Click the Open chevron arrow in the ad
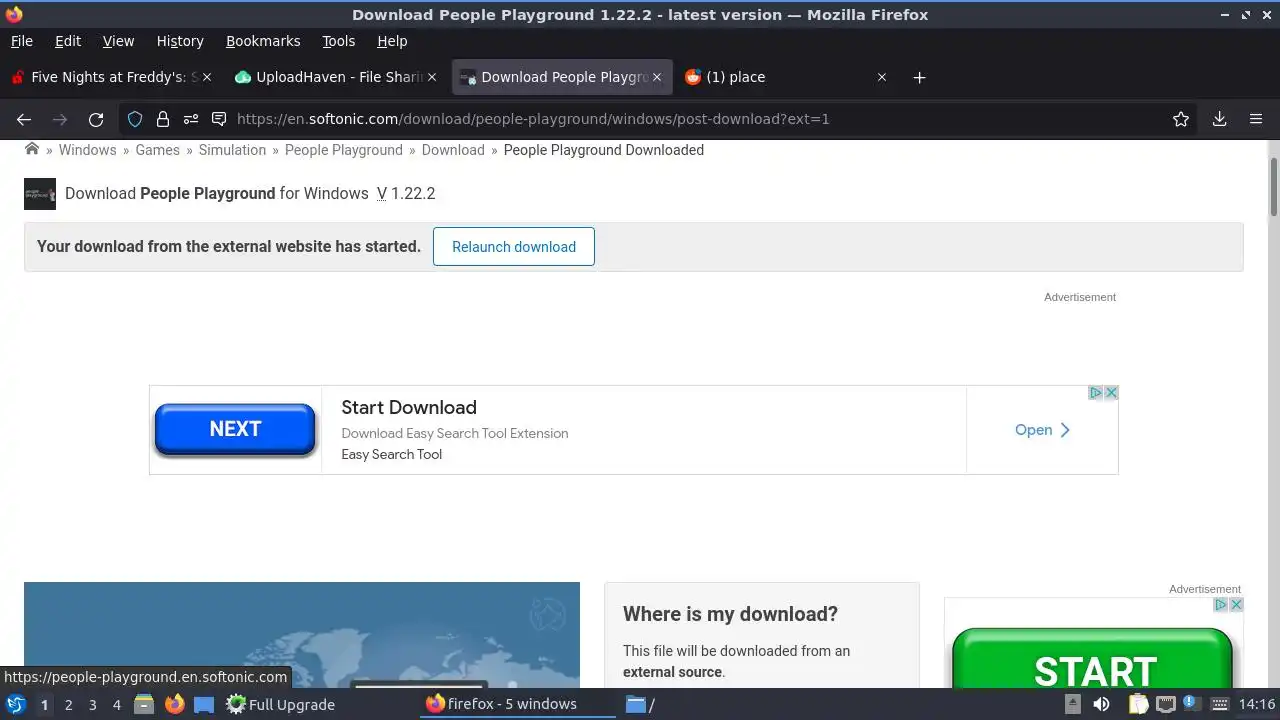Screen dimensions: 1280x720 point(1065,430)
